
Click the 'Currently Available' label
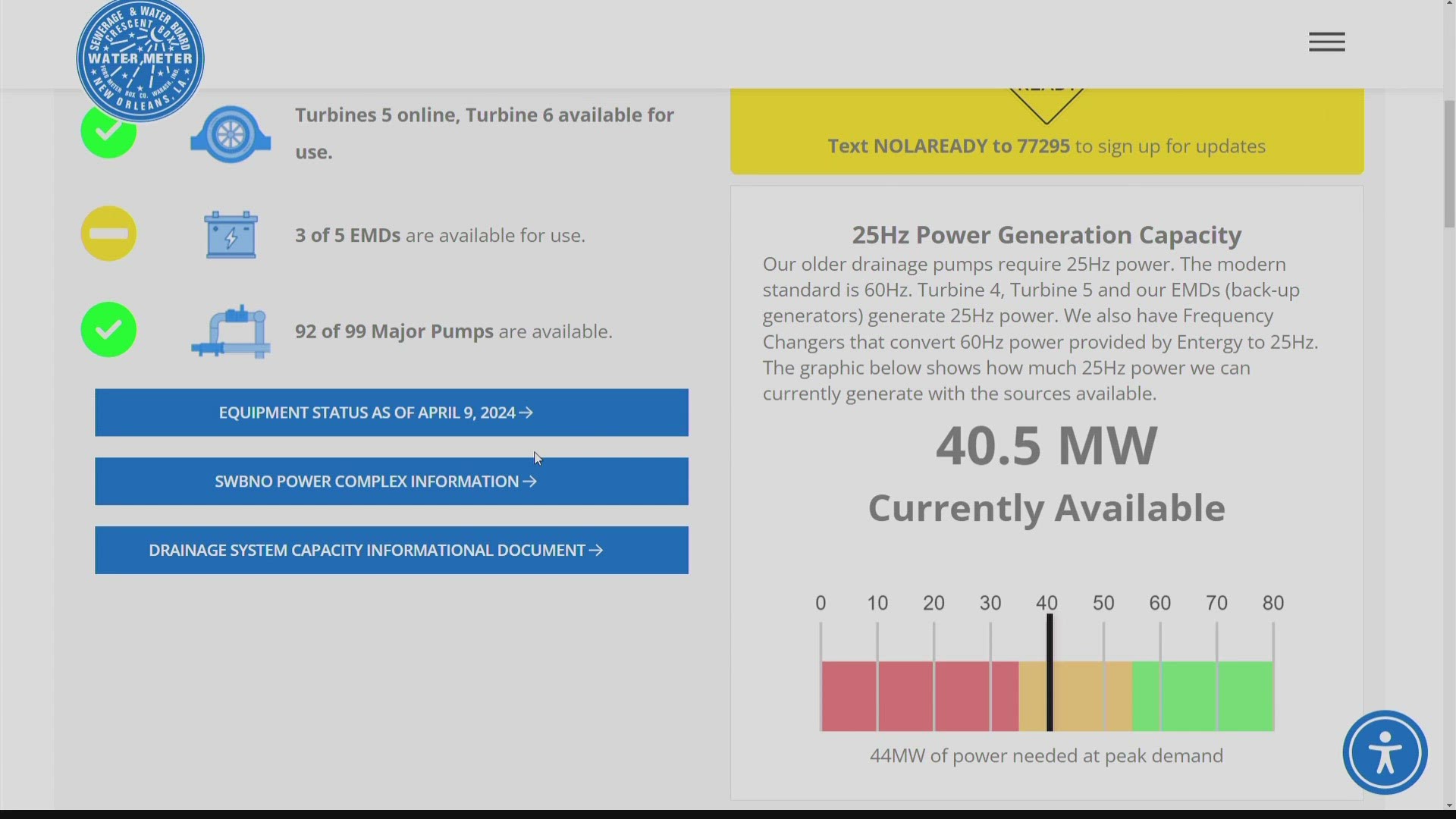(x=1046, y=508)
